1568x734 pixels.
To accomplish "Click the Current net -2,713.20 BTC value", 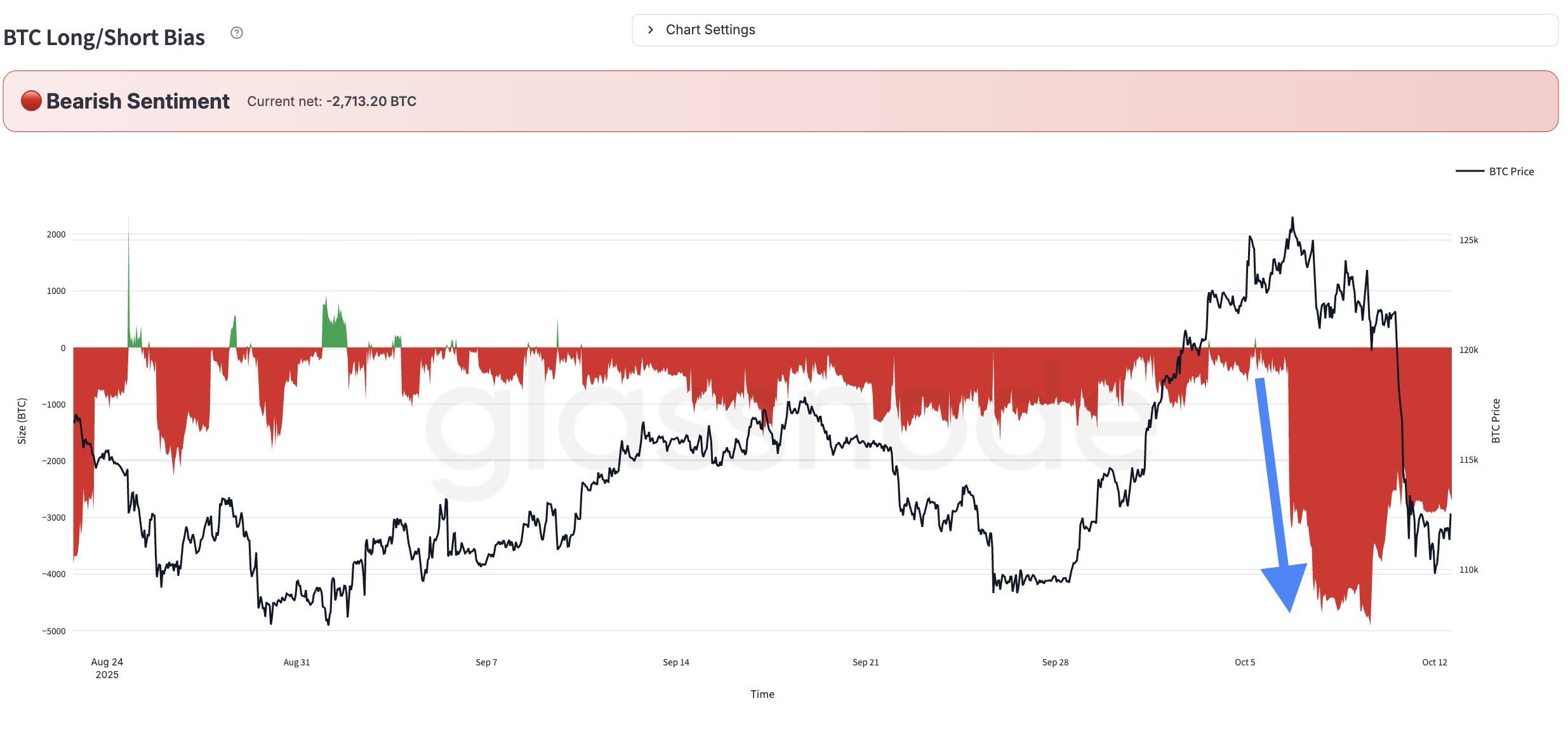I will click(331, 101).
